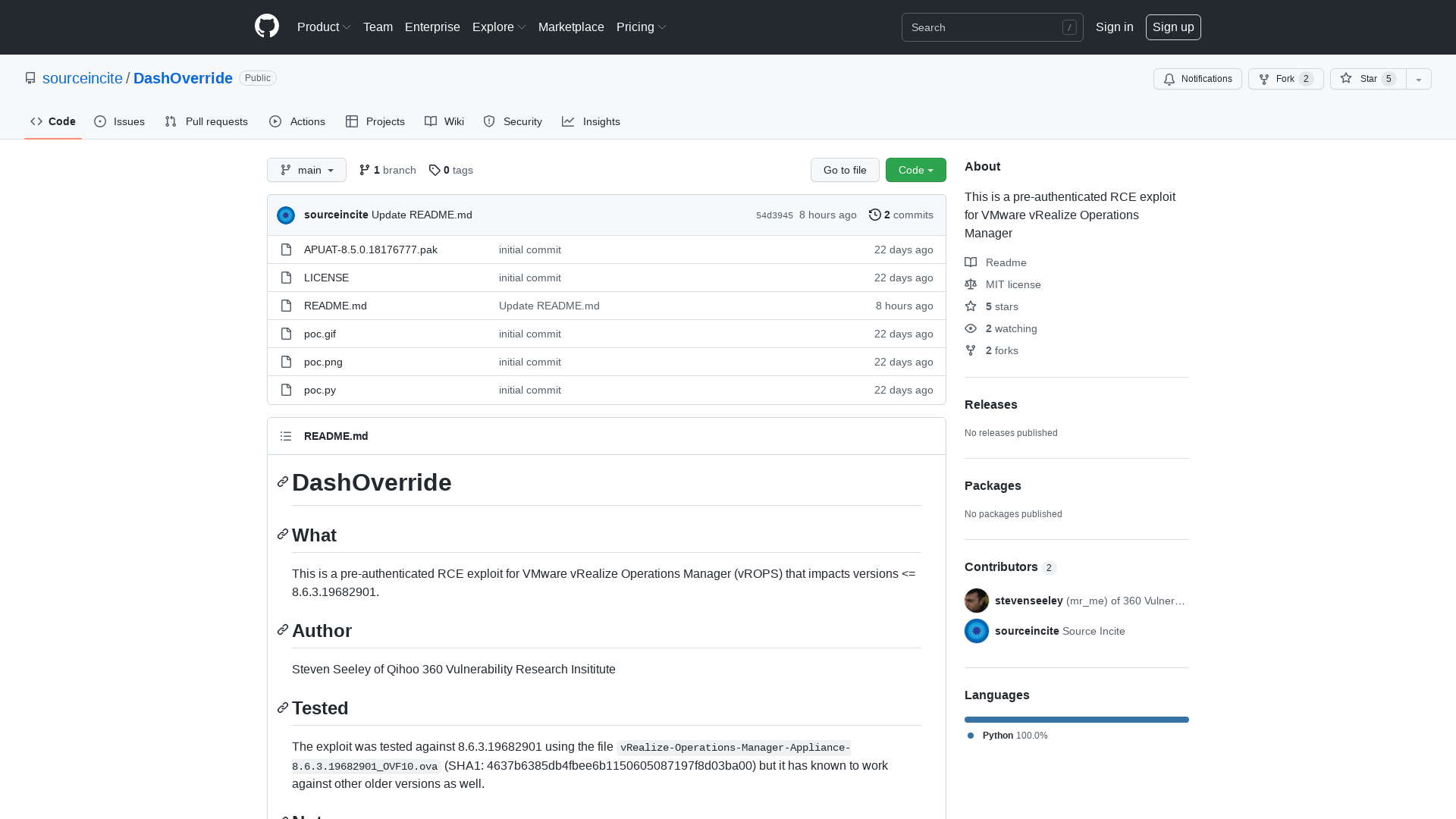The image size is (1456, 819).
Task: Click the GitHub logo in the header
Action: (x=266, y=27)
